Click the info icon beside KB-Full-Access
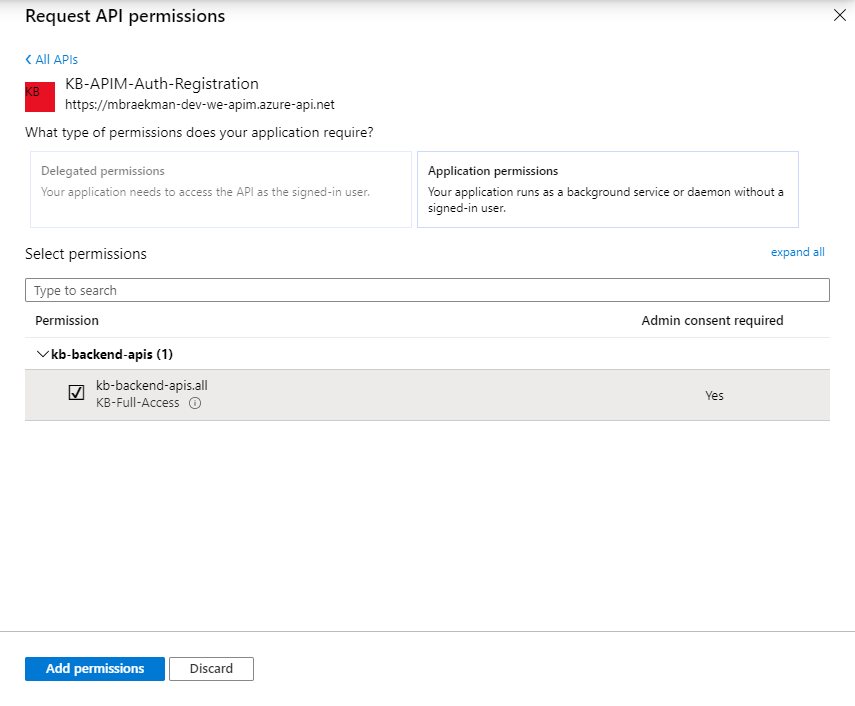 coord(195,403)
